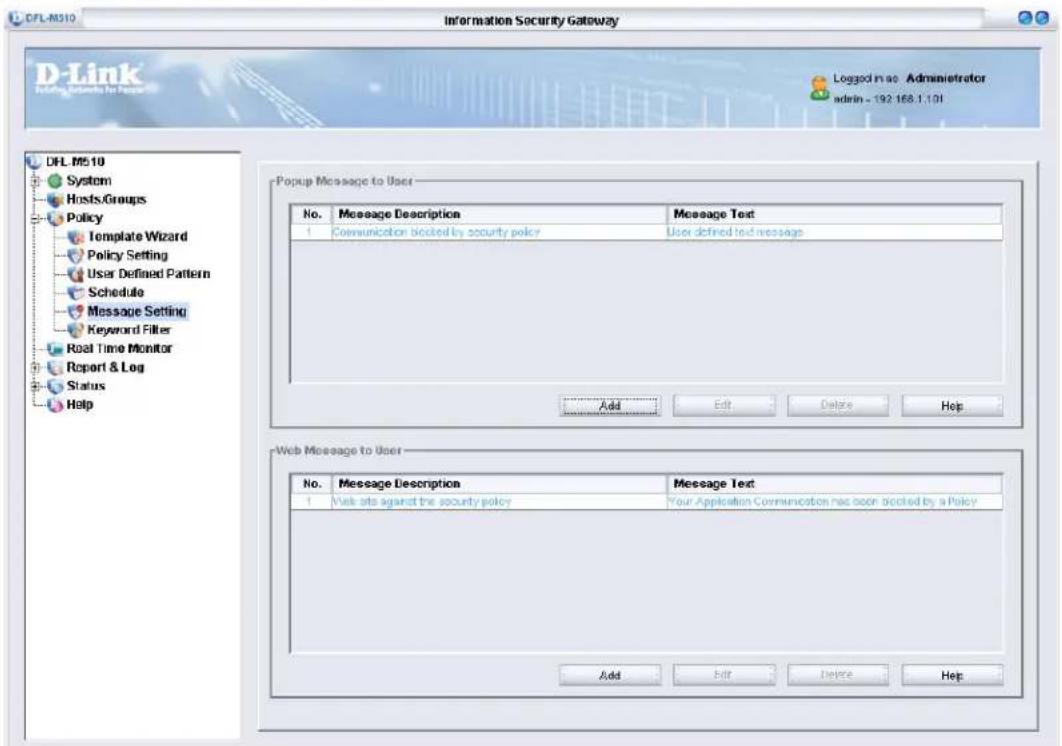
Task: Select DFL-M510 root label
Action: pyautogui.click(x=75, y=162)
